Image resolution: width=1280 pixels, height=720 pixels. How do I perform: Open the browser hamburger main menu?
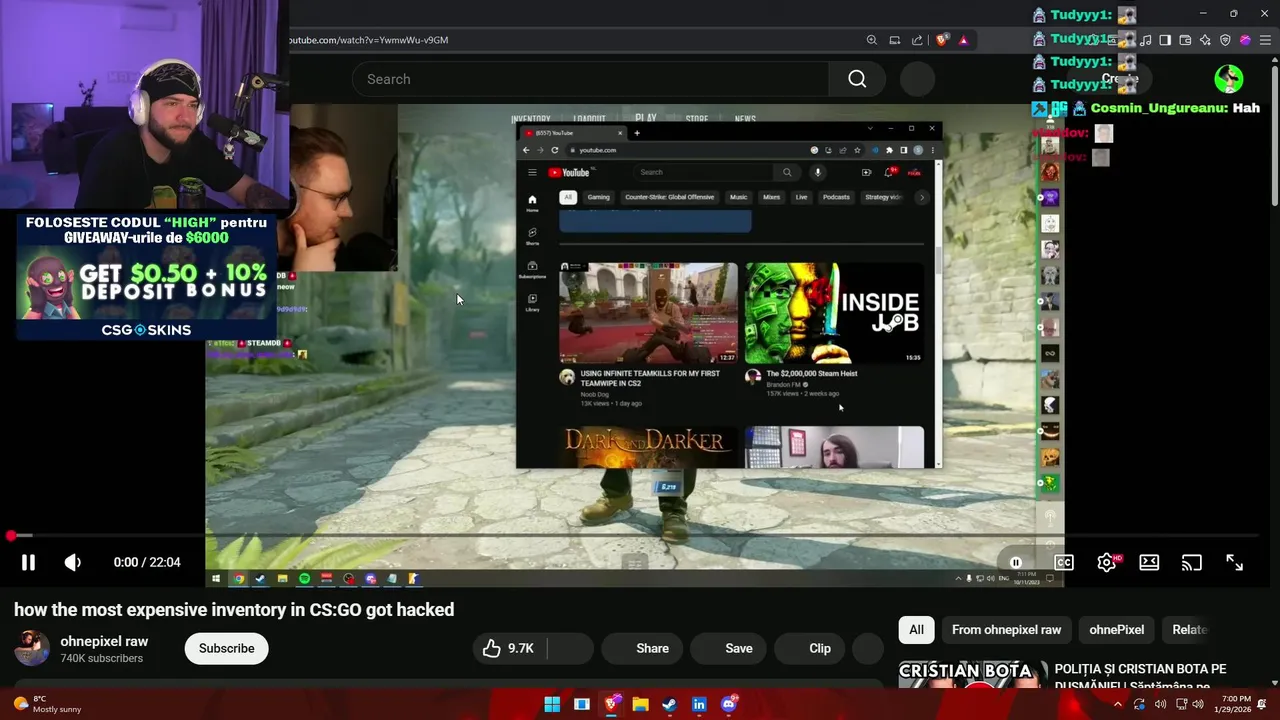tap(1265, 40)
